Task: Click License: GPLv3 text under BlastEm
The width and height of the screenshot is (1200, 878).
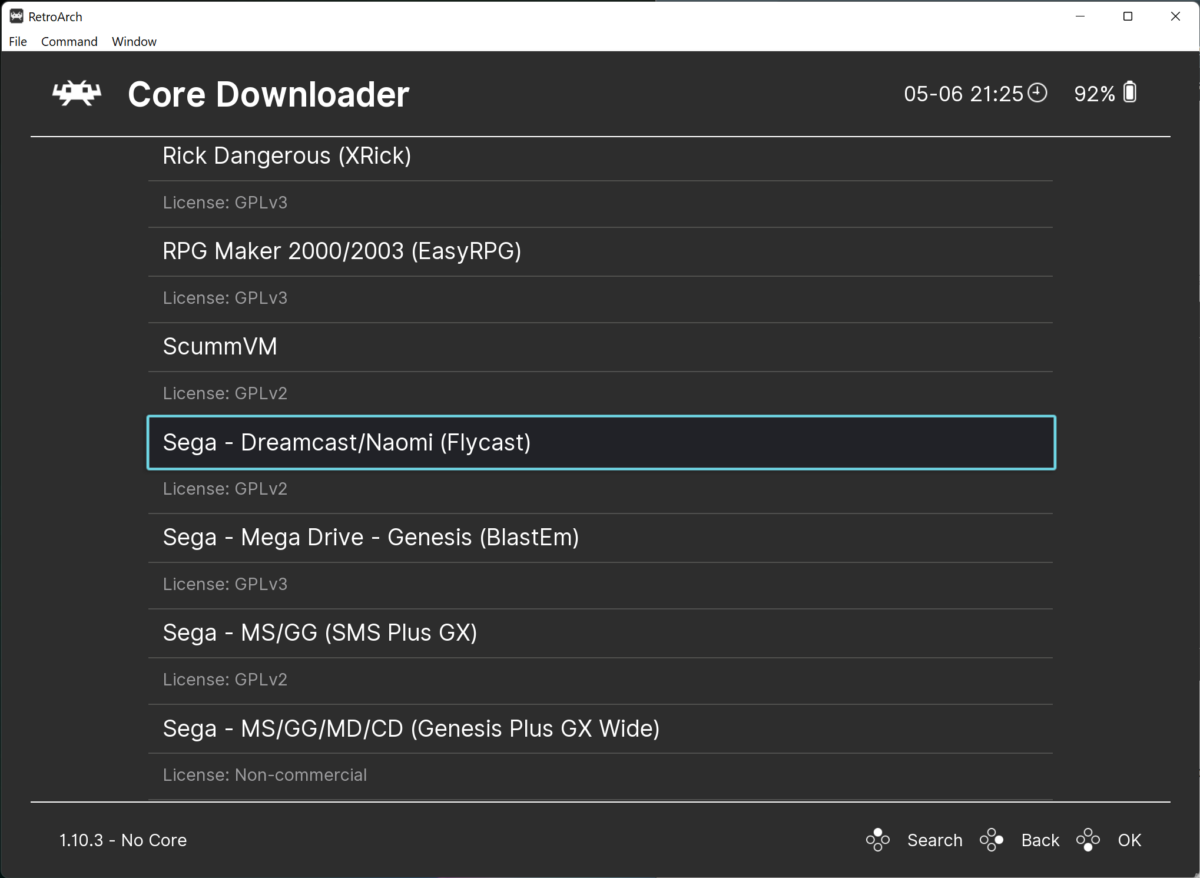Action: point(225,584)
